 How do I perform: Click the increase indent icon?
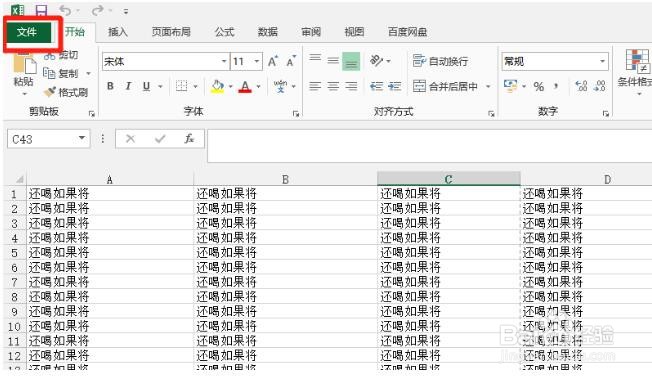coord(395,86)
